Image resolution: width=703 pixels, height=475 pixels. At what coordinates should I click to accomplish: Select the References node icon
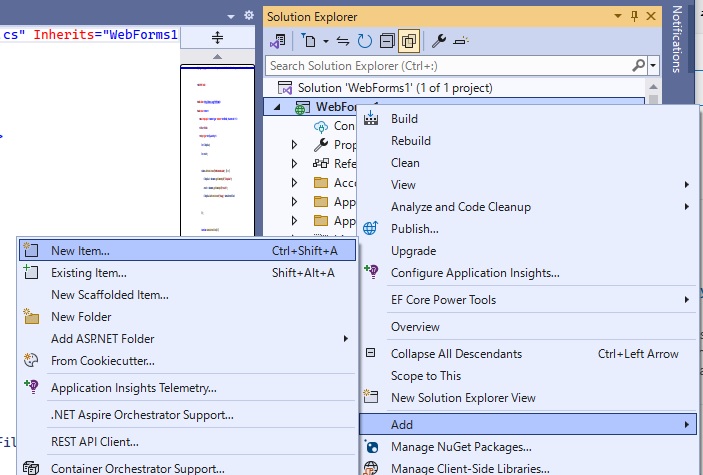pyautogui.click(x=321, y=163)
